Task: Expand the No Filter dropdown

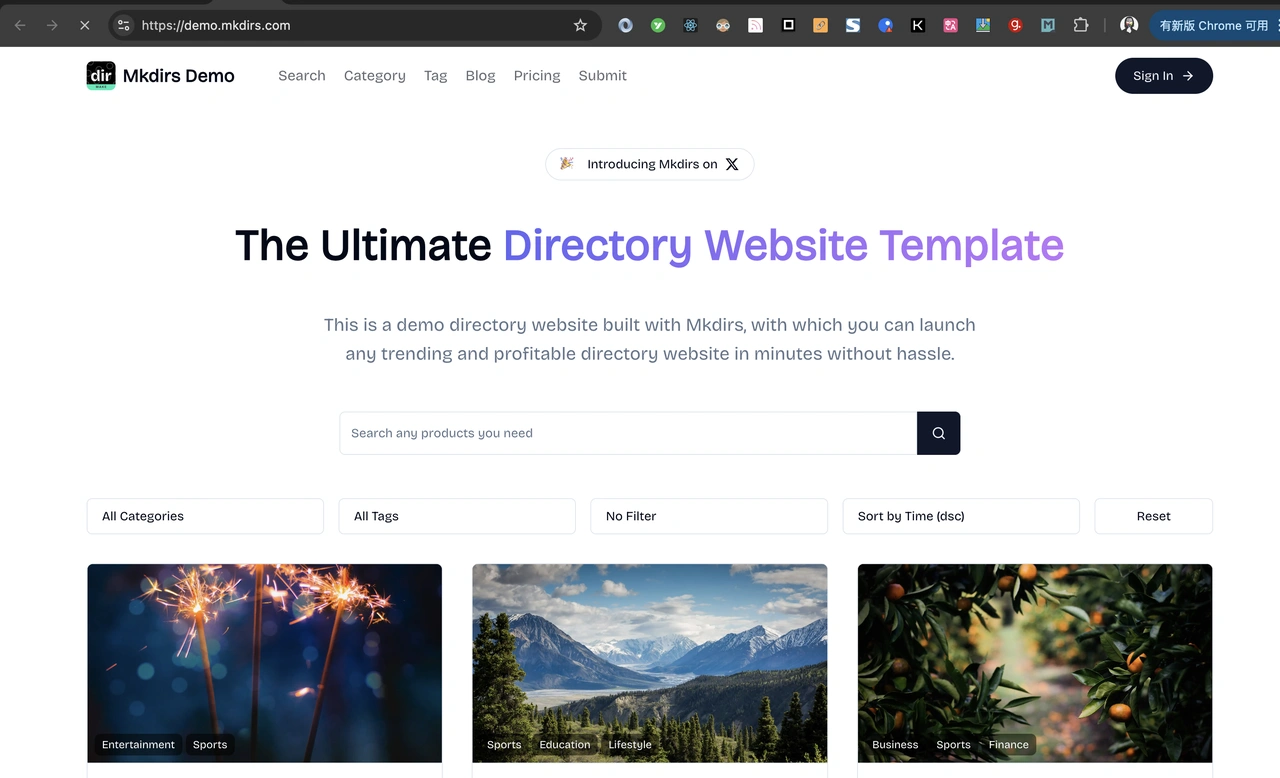Action: 709,516
